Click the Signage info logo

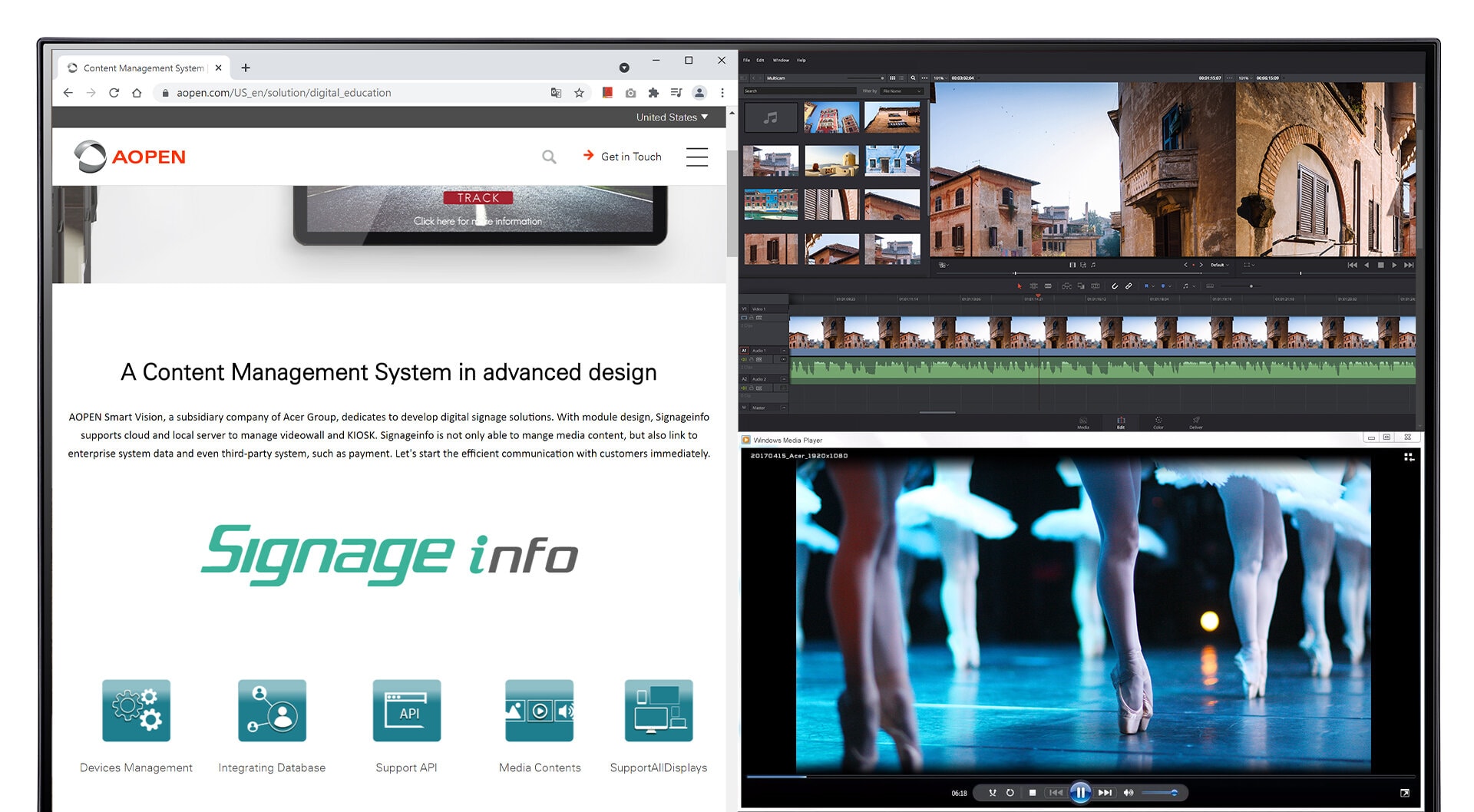pyautogui.click(x=389, y=554)
